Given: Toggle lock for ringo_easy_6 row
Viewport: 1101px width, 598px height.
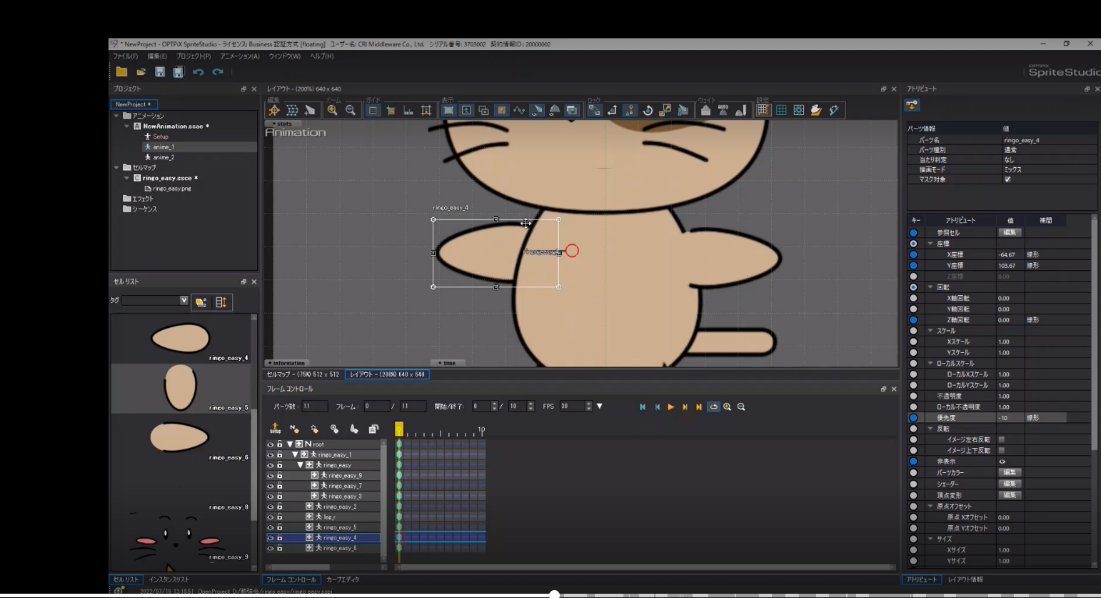Looking at the screenshot, I should 279,548.
